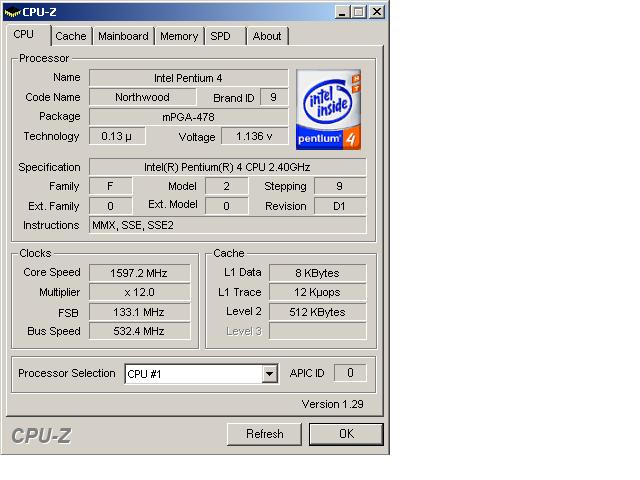
Task: Click the Processor Selection label
Action: (x=67, y=373)
